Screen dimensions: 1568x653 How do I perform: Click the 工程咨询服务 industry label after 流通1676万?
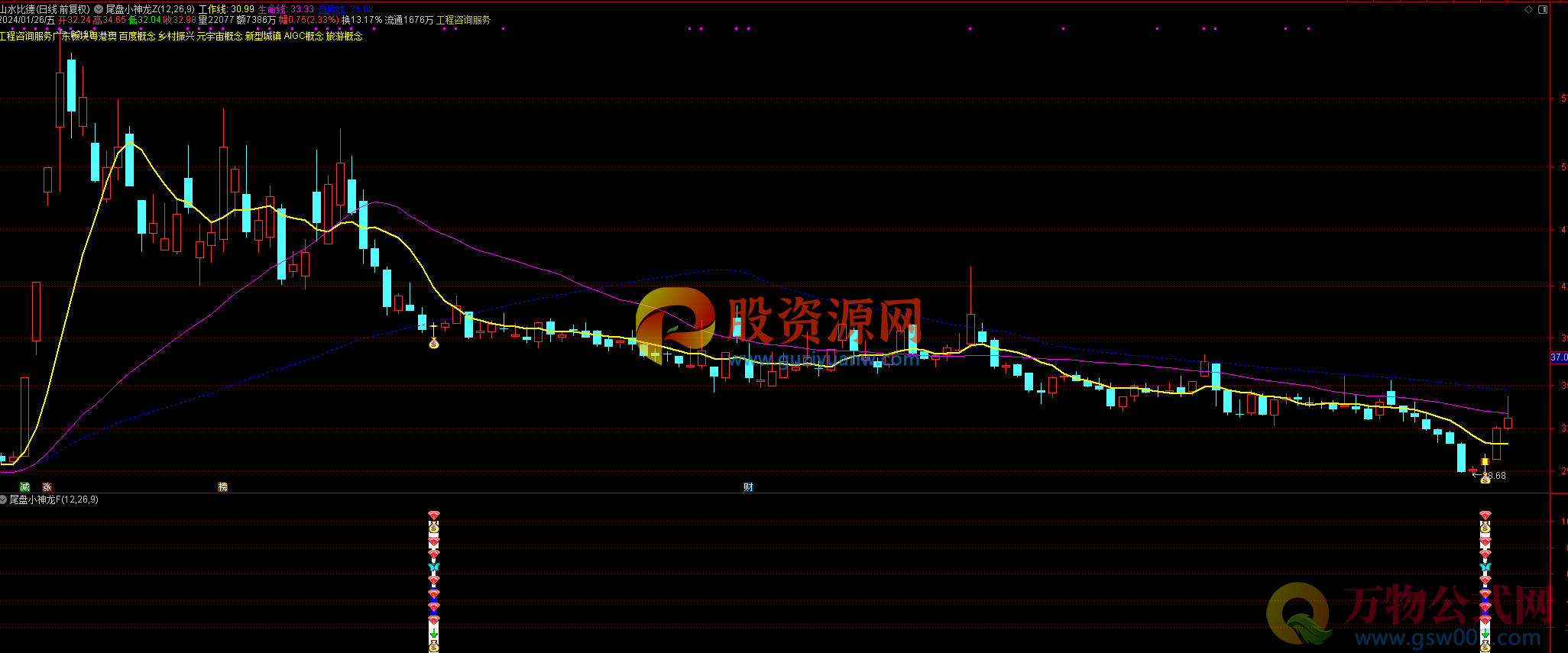(464, 20)
